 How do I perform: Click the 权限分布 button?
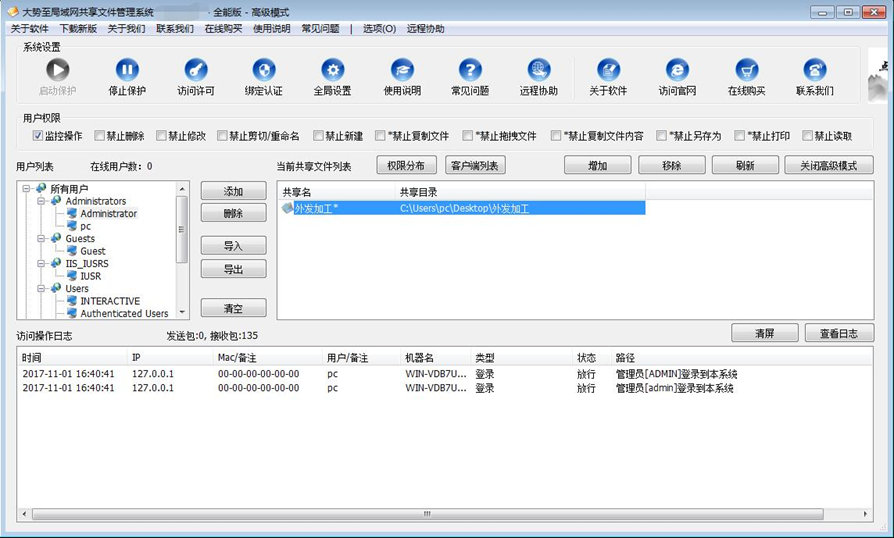point(407,165)
